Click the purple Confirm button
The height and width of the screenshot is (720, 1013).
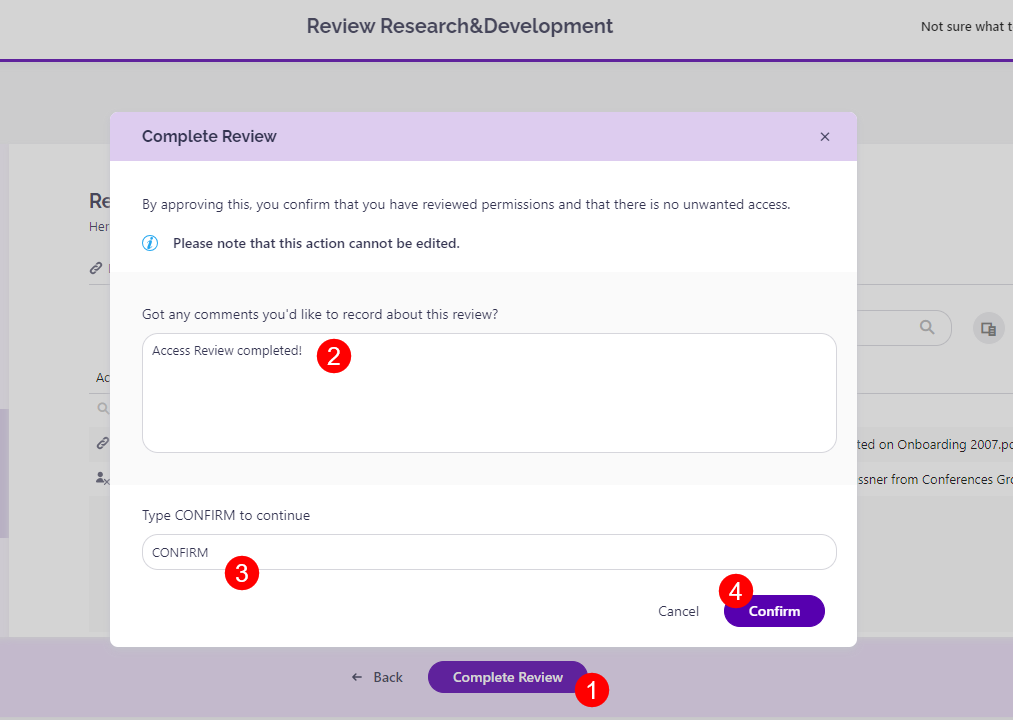point(774,611)
